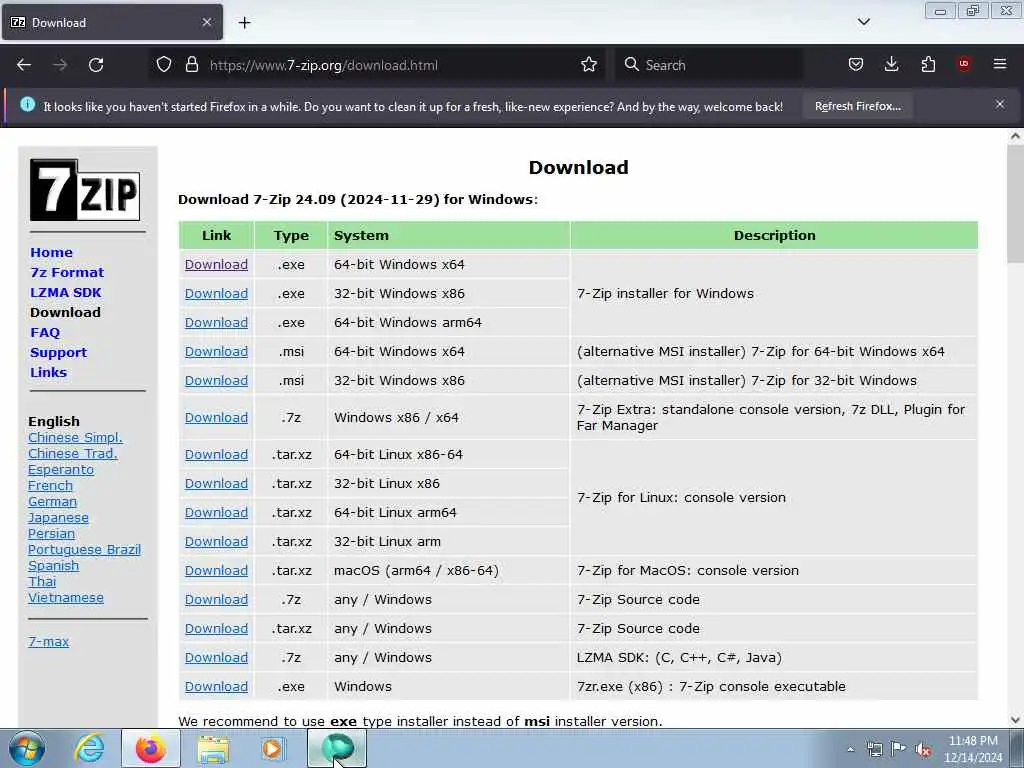Click the padlock site security icon
Screen dimensions: 1024x768
coord(191,65)
